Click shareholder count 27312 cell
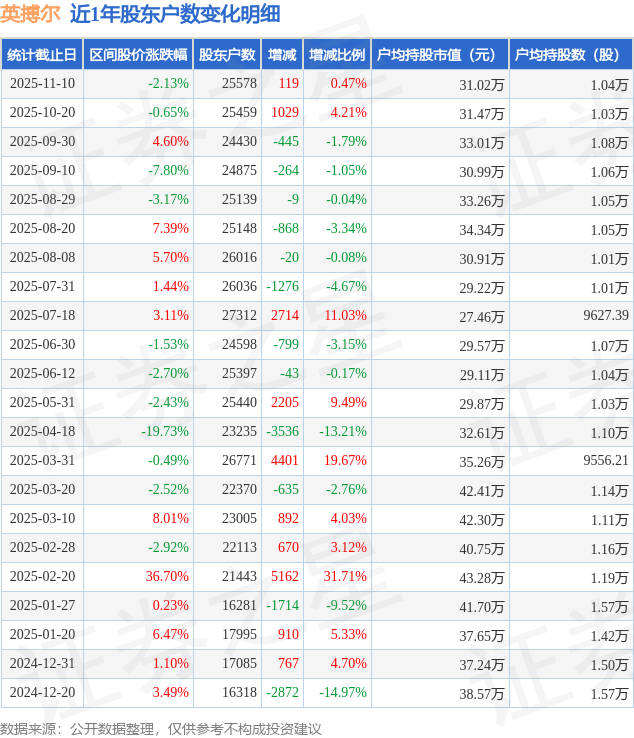 (x=239, y=316)
